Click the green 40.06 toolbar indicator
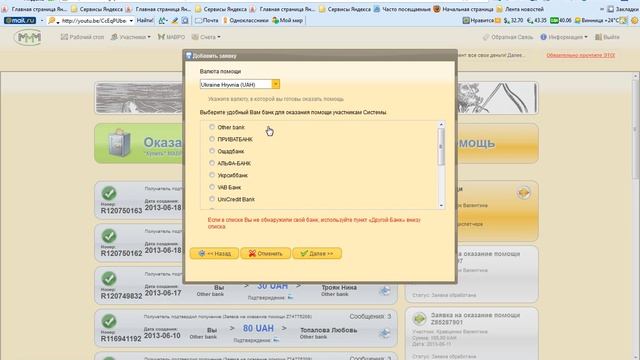 (x=560, y=20)
